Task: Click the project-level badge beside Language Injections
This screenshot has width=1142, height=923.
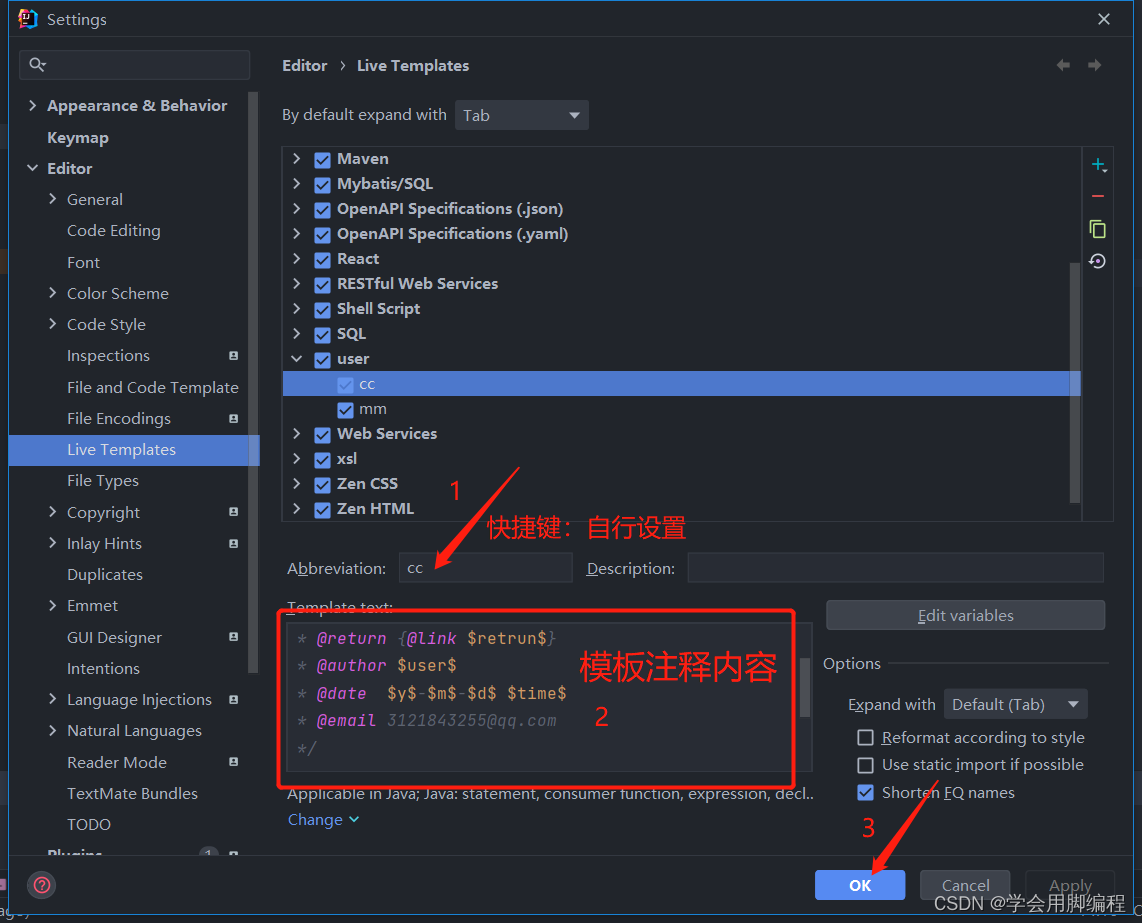Action: 233,699
